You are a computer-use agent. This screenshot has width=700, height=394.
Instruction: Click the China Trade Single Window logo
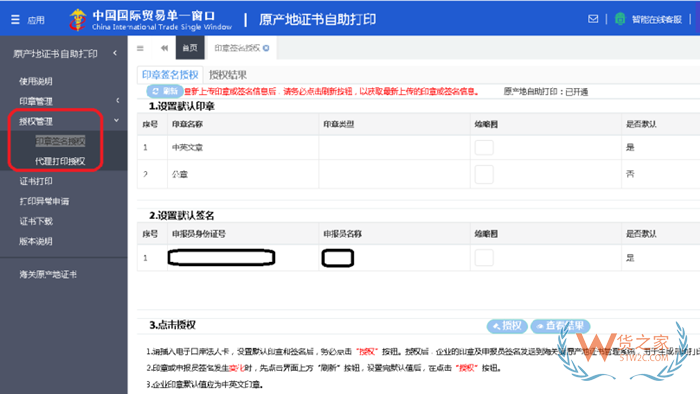[x=78, y=20]
